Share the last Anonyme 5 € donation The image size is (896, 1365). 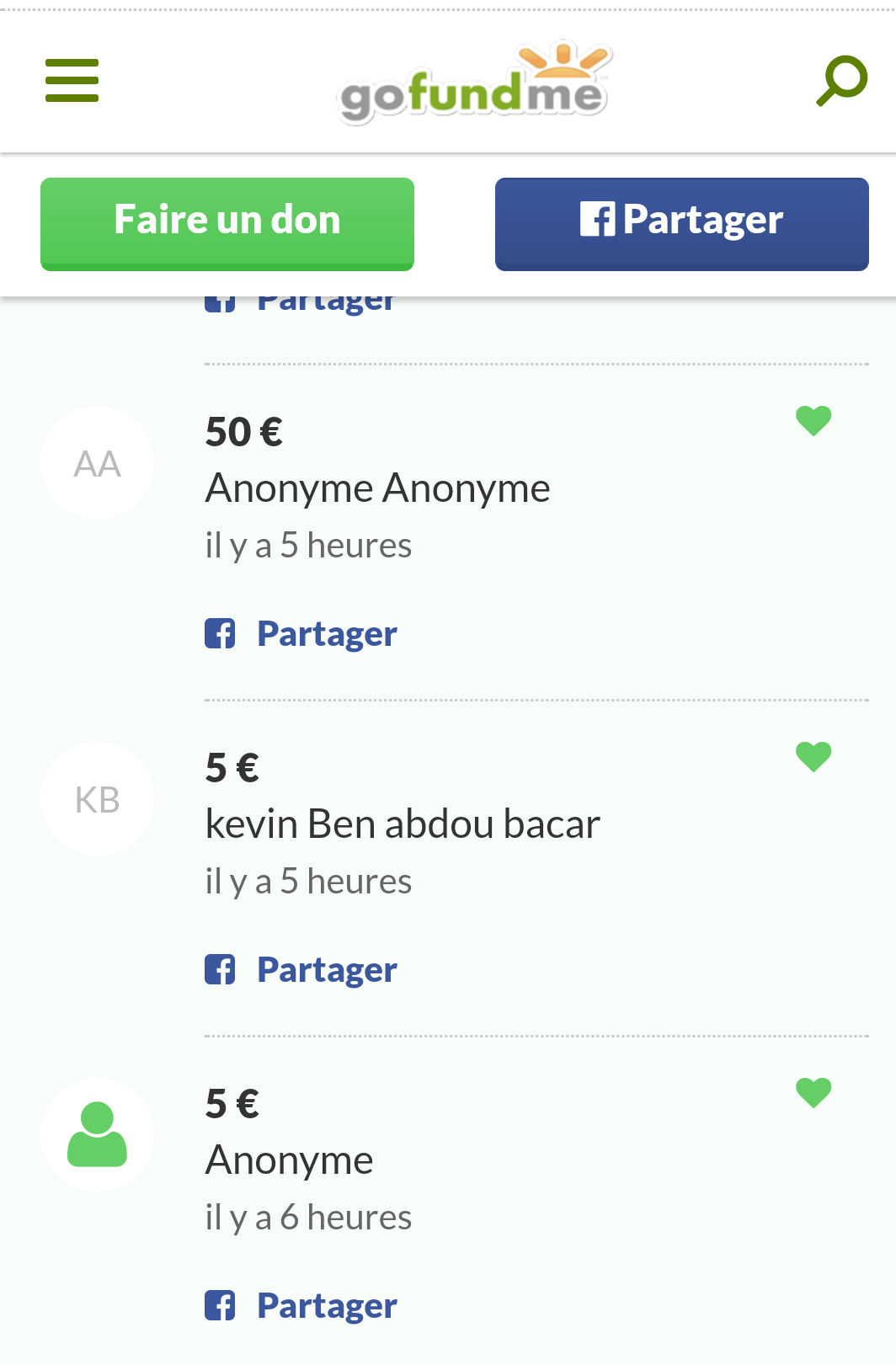[x=326, y=1306]
